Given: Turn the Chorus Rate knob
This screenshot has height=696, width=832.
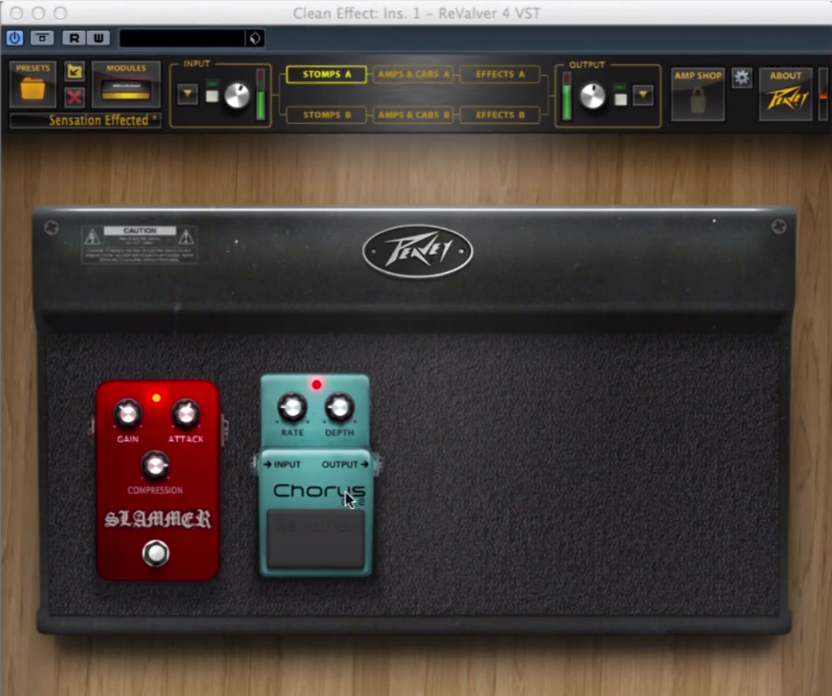Looking at the screenshot, I should point(292,407).
